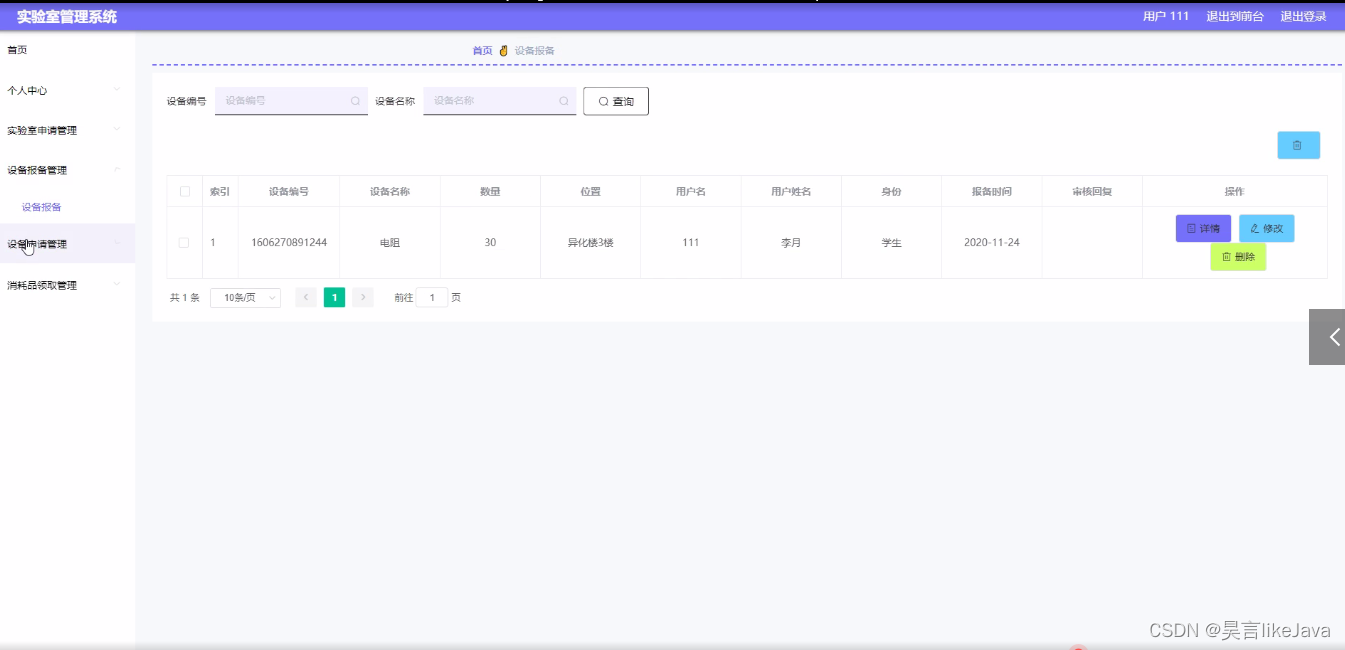Click 用户 111 in the header
Screen dimensions: 1345x650
tap(1166, 16)
